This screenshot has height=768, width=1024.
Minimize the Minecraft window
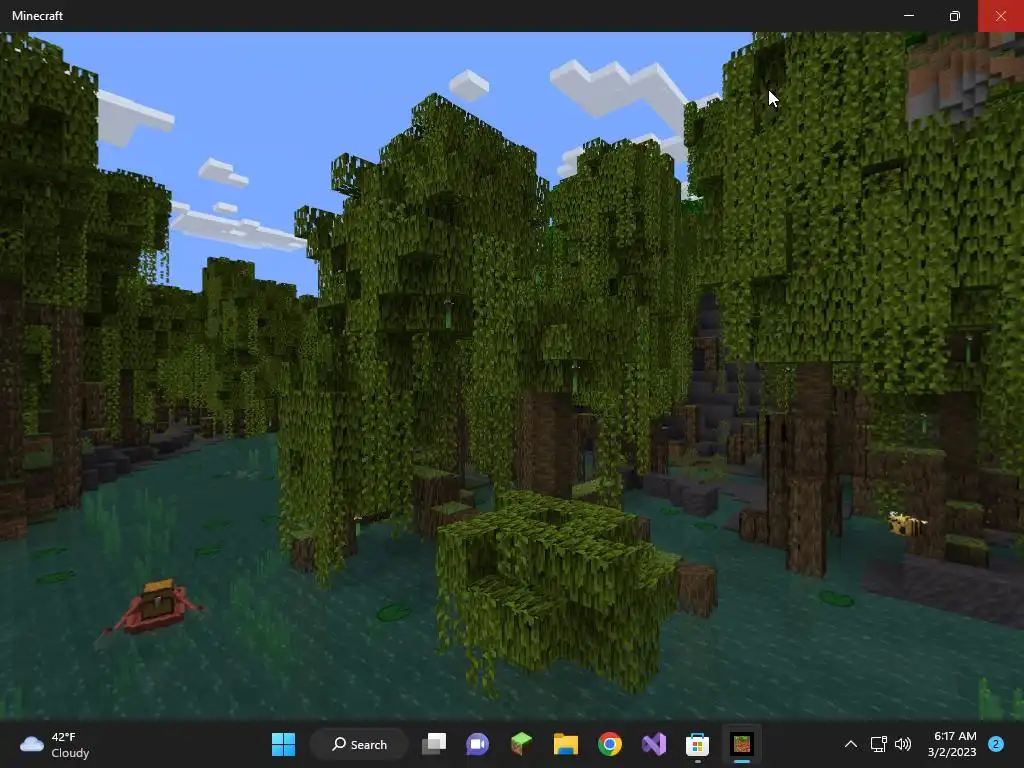909,16
